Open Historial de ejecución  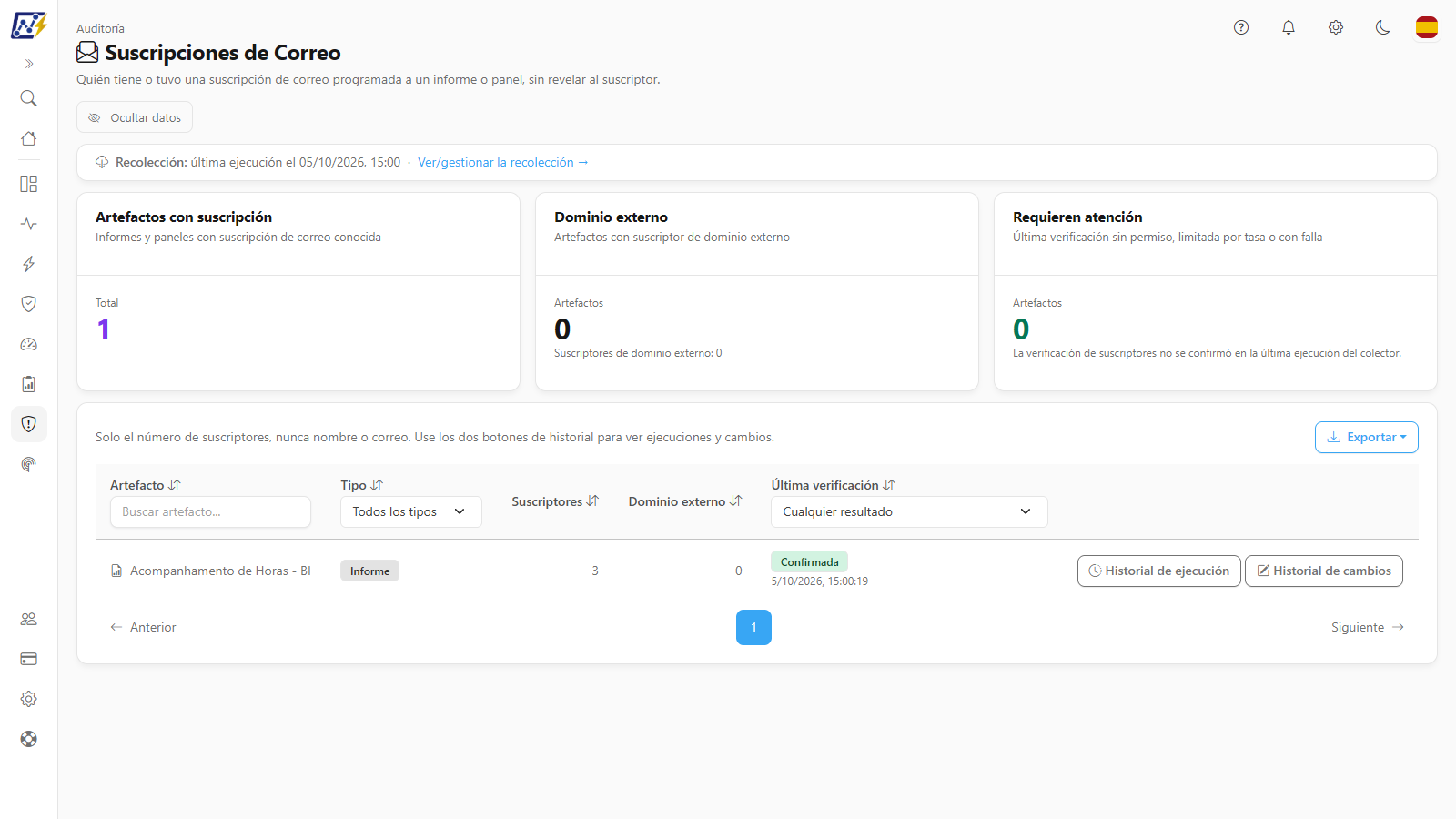1159,571
